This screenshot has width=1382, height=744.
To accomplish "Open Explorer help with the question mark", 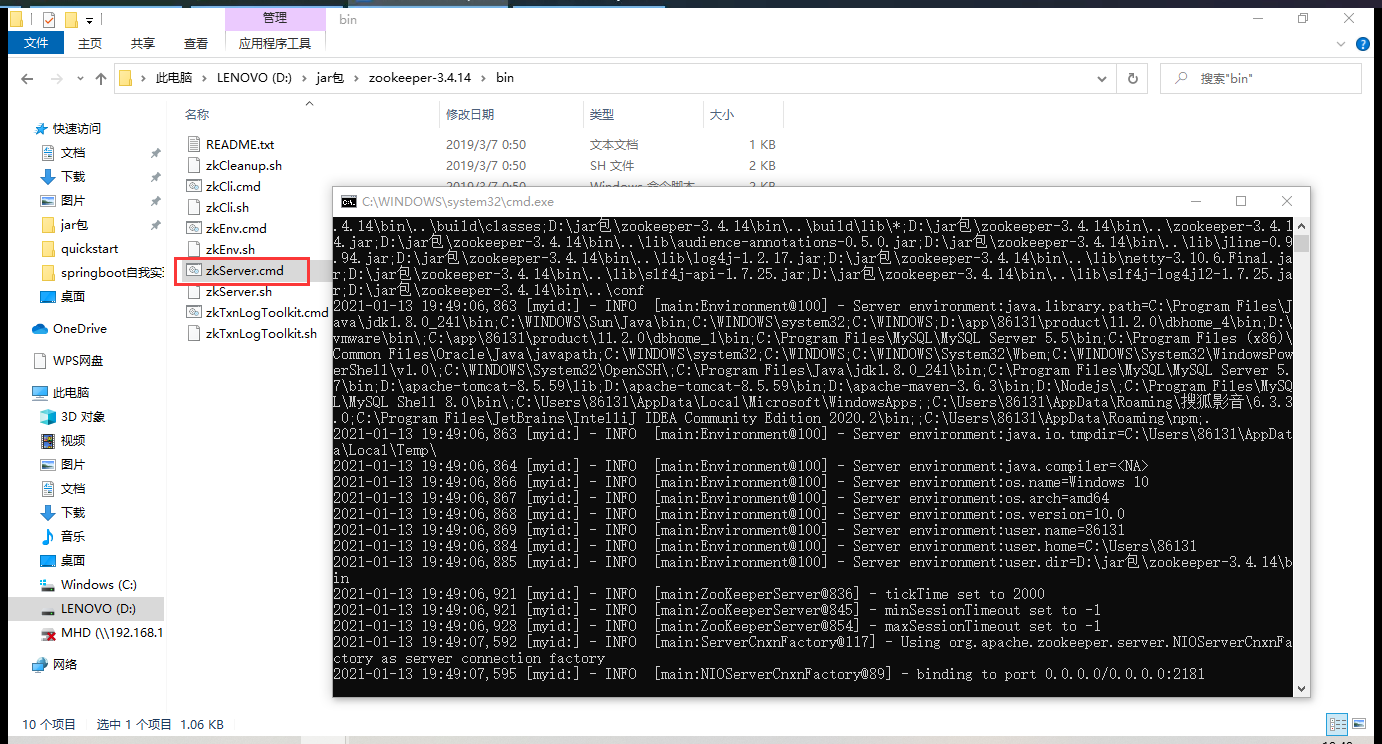I will click(1362, 44).
